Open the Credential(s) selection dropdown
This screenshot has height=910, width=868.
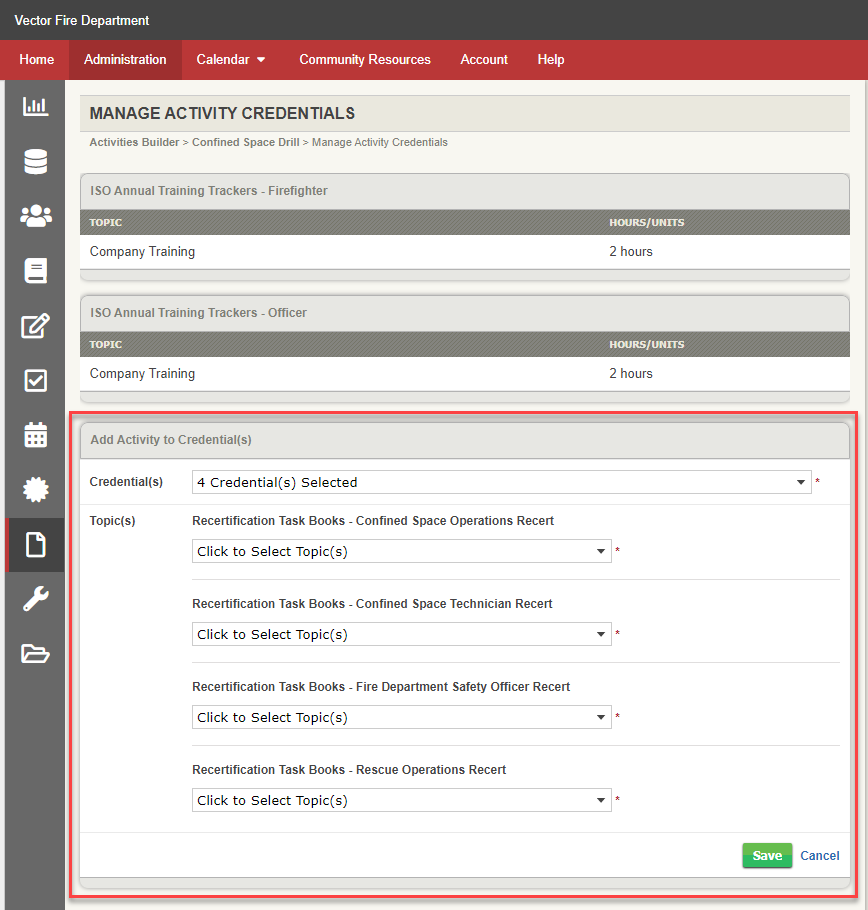(500, 481)
